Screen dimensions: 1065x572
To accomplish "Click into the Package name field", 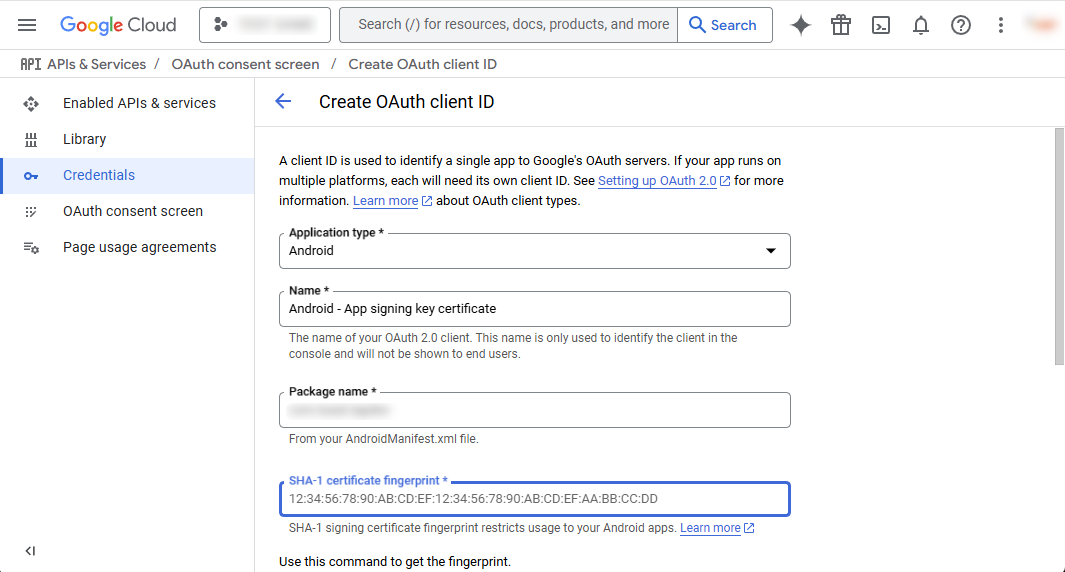I will [535, 410].
